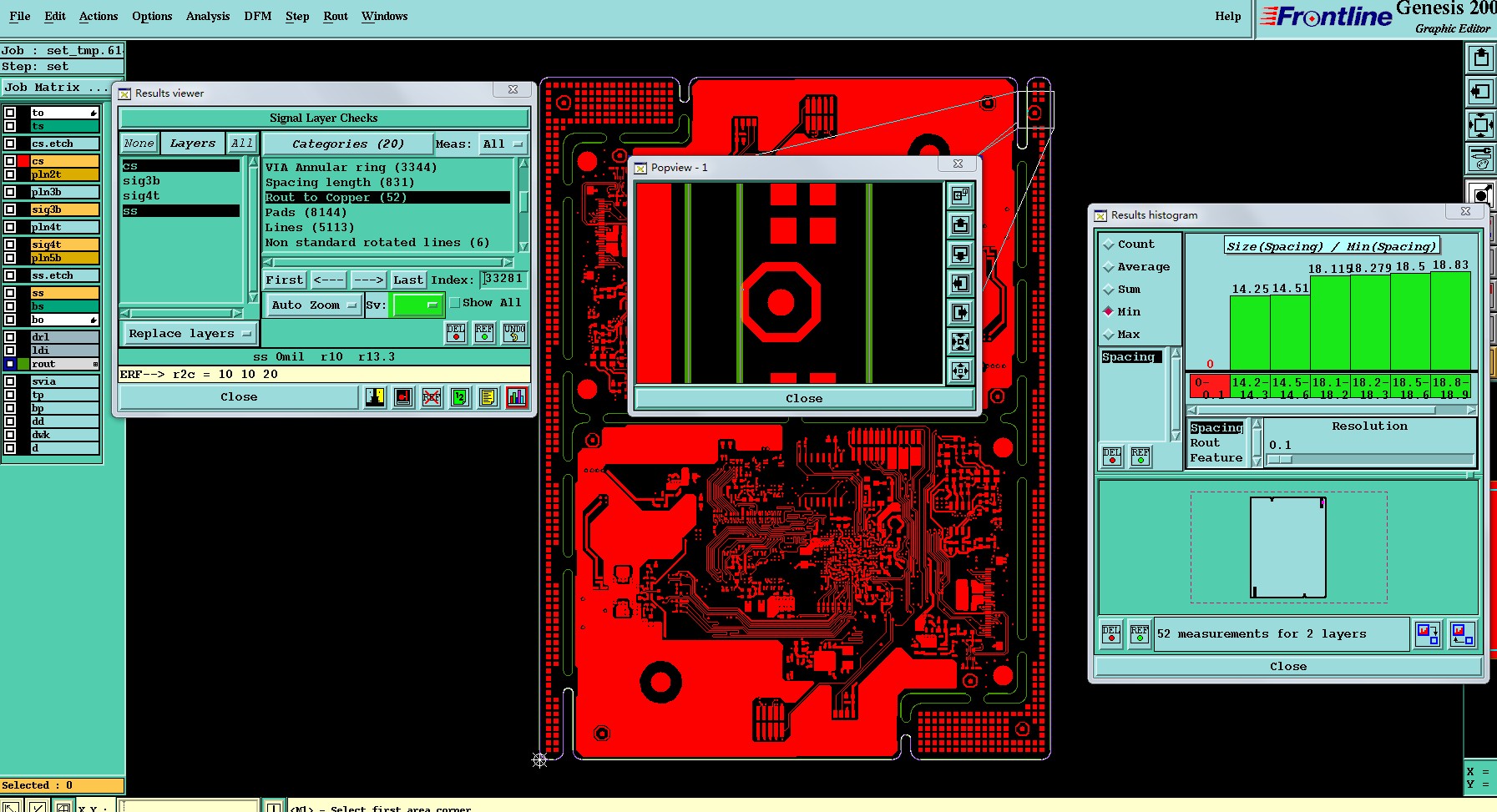Click the Last button
The height and width of the screenshot is (812, 1497).
pyautogui.click(x=408, y=280)
